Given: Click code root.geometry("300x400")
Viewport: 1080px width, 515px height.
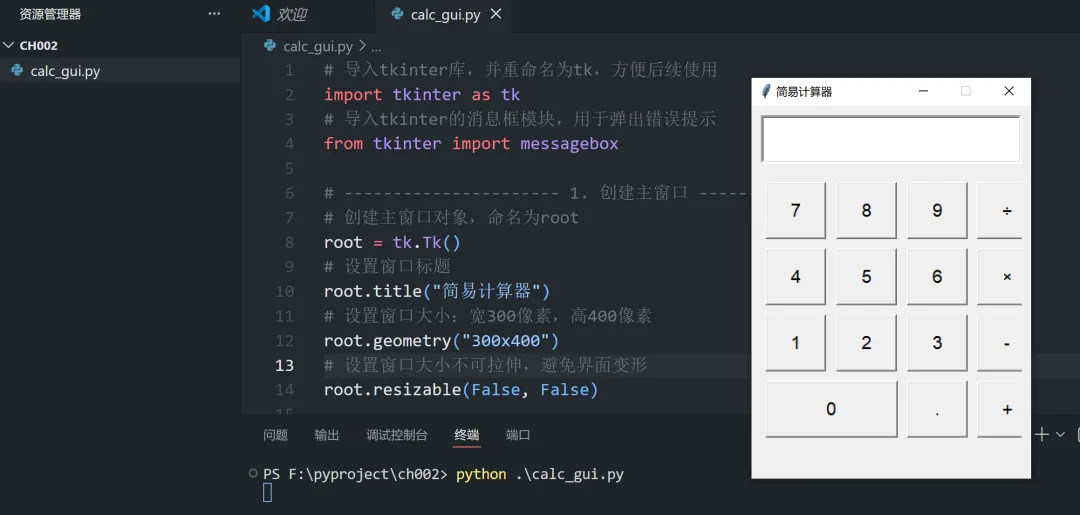Looking at the screenshot, I should 442,341.
